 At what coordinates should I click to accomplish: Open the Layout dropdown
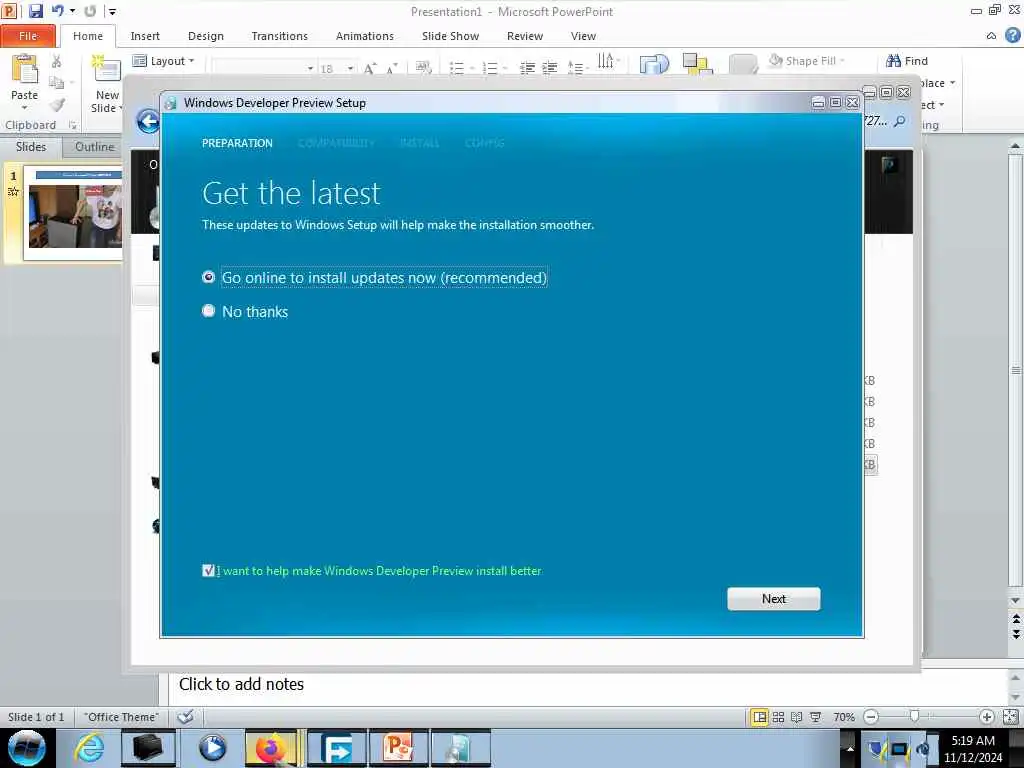point(163,61)
